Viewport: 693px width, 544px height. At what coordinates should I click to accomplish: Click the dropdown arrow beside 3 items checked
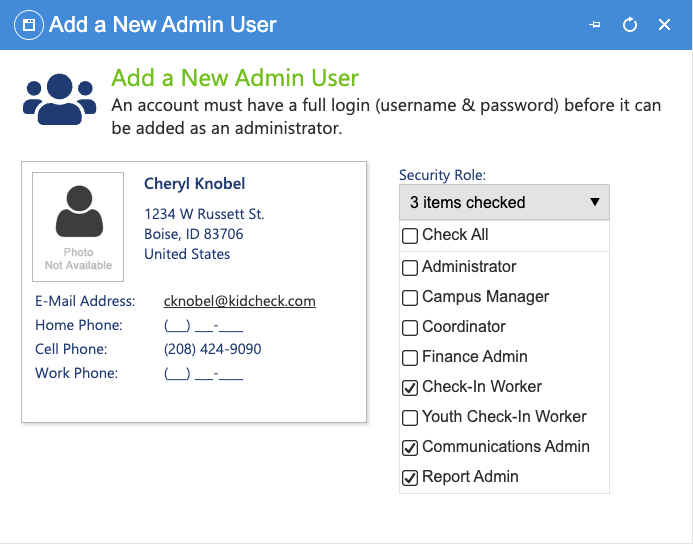(595, 202)
